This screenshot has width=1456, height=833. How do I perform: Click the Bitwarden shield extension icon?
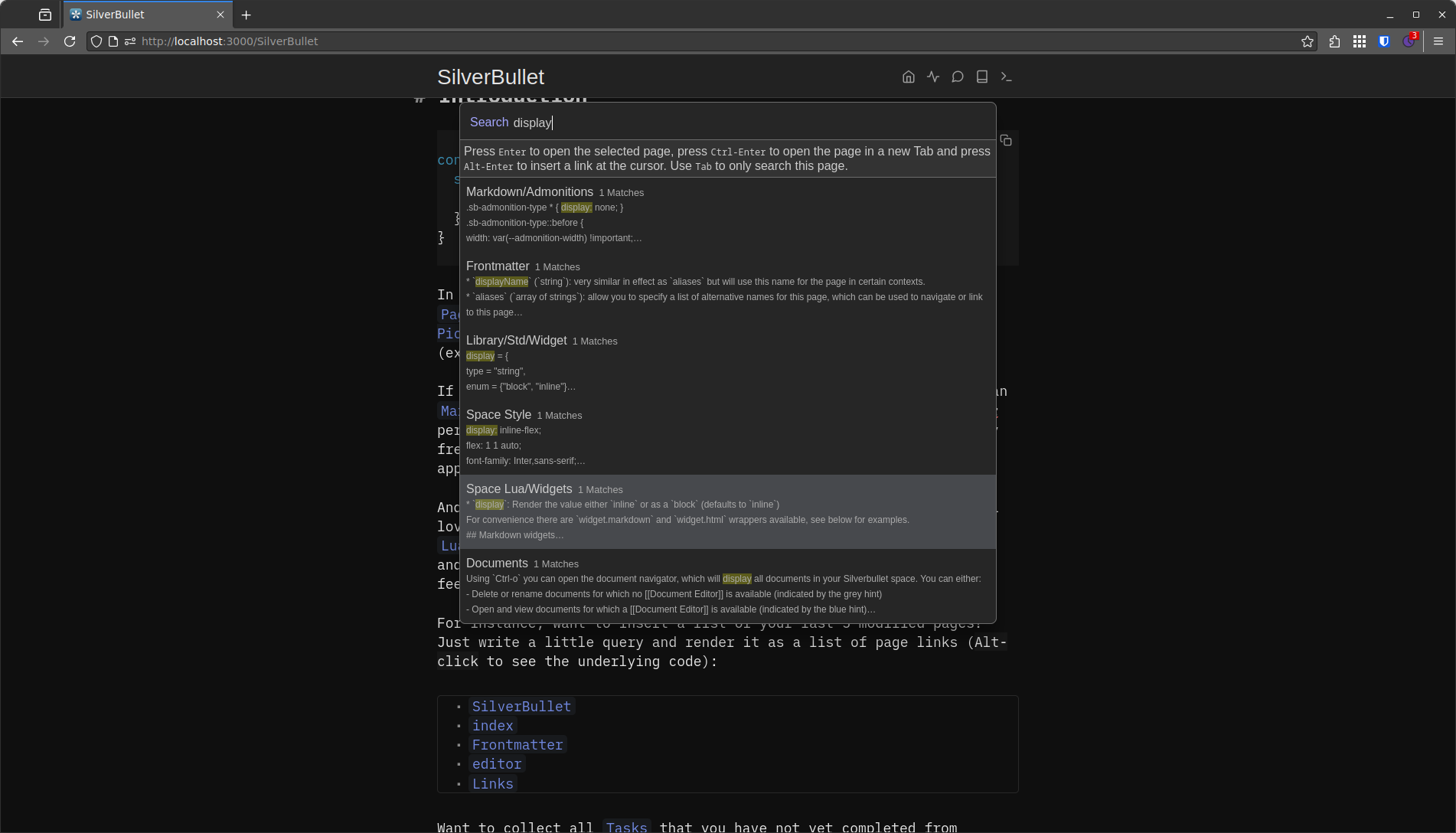[x=1383, y=41]
